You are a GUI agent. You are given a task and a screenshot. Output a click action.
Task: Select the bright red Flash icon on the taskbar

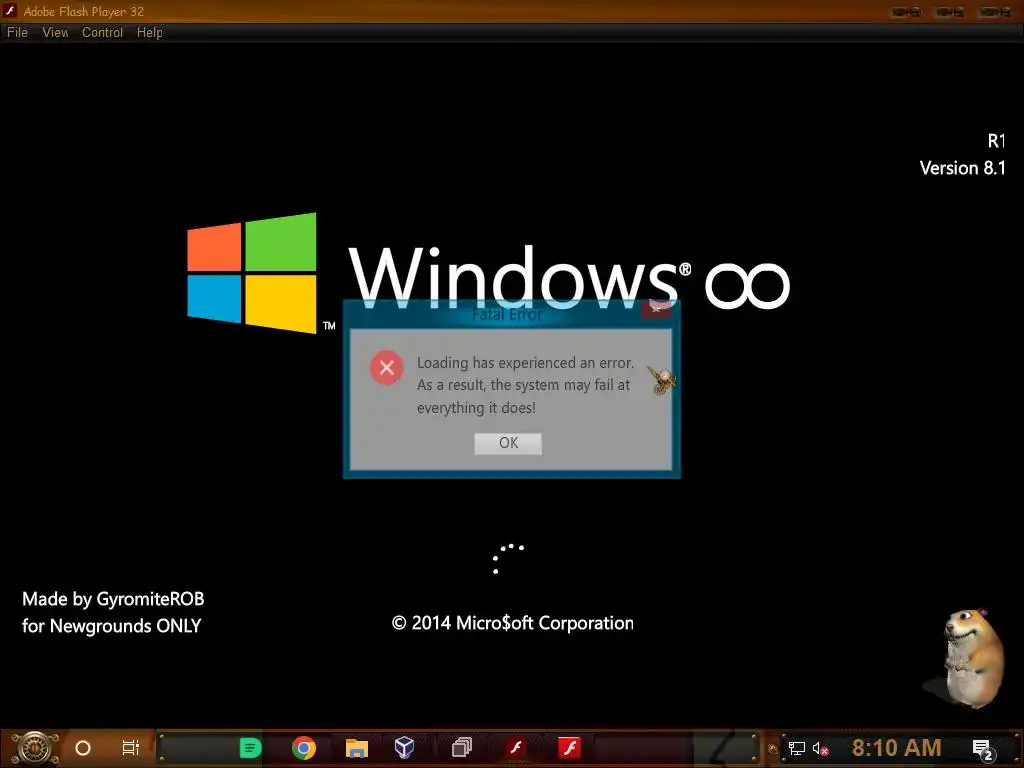tap(569, 747)
